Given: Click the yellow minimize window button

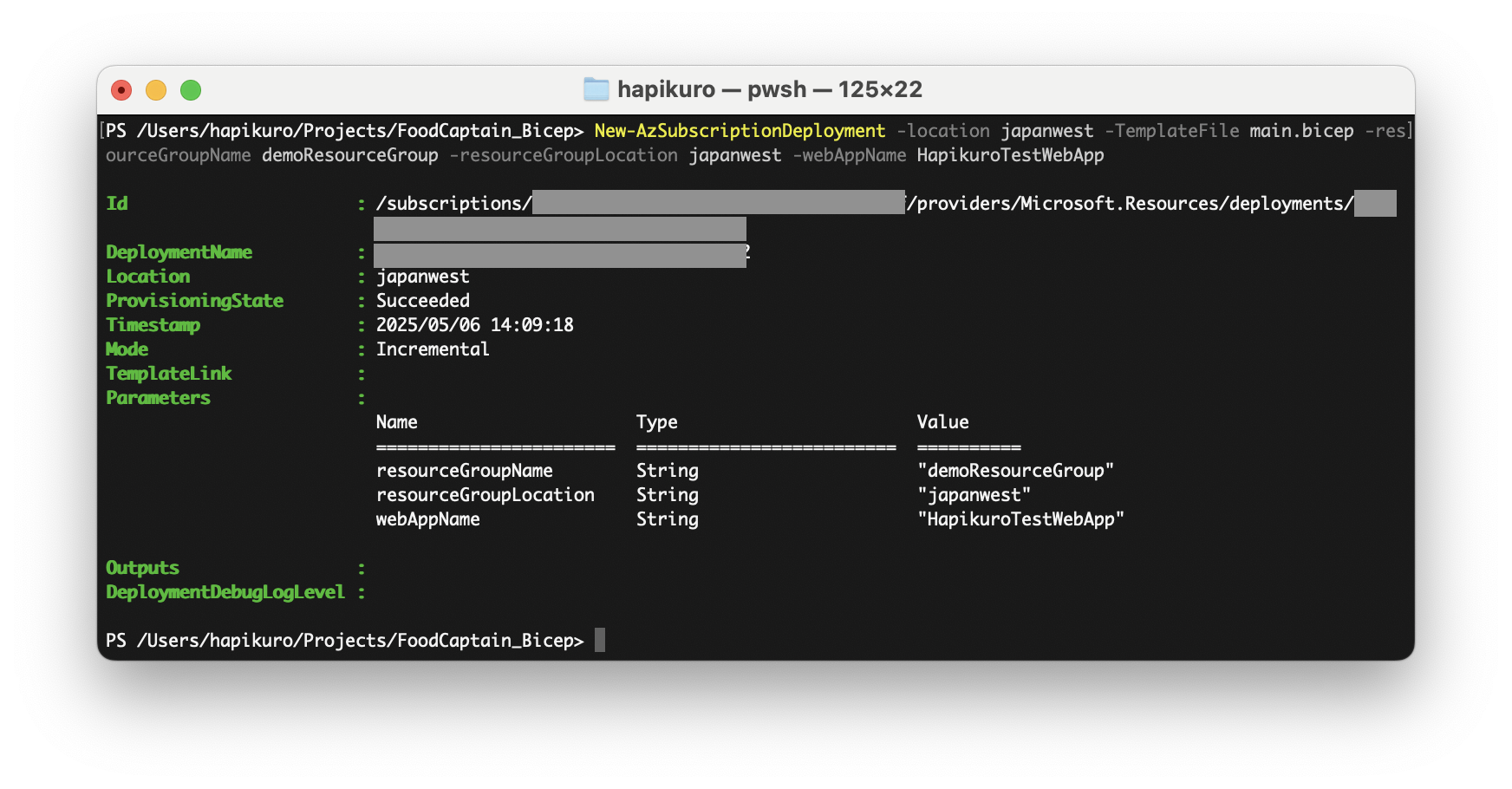Looking at the screenshot, I should coord(156,90).
